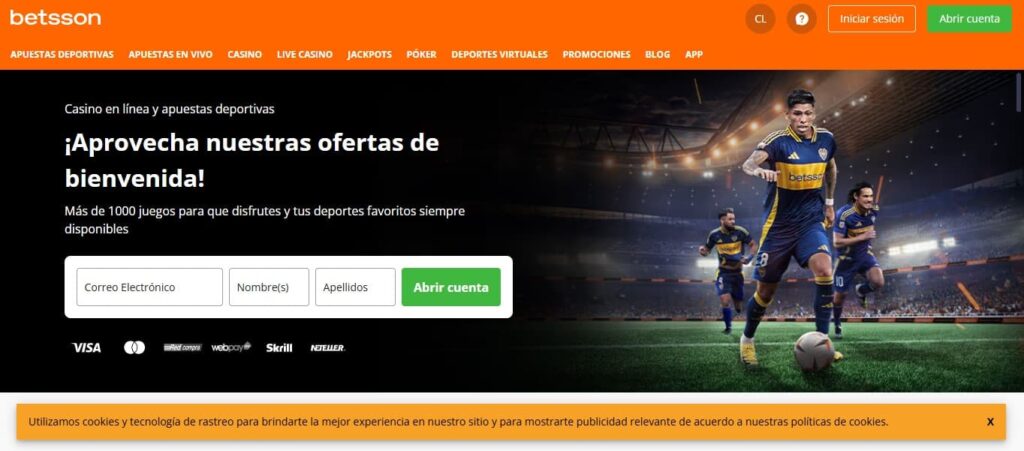Open the Promociones menu item

coord(596,55)
